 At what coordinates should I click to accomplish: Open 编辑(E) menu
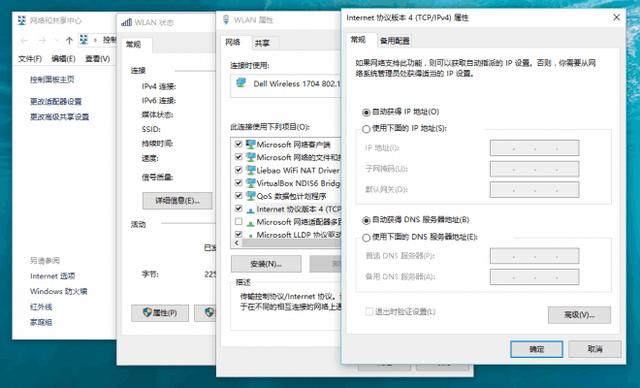click(x=63, y=59)
